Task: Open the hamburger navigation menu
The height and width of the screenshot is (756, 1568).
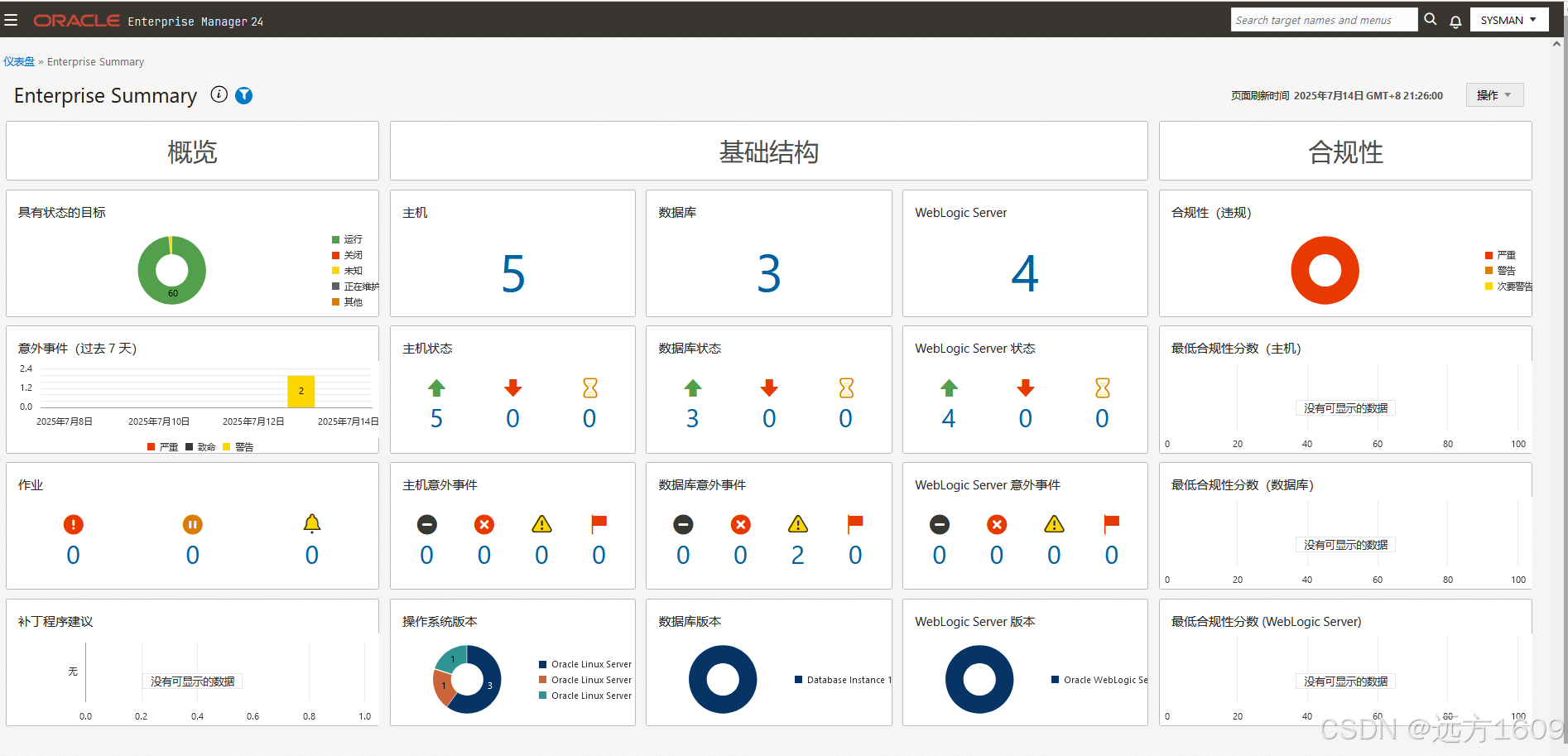Action: (x=11, y=20)
